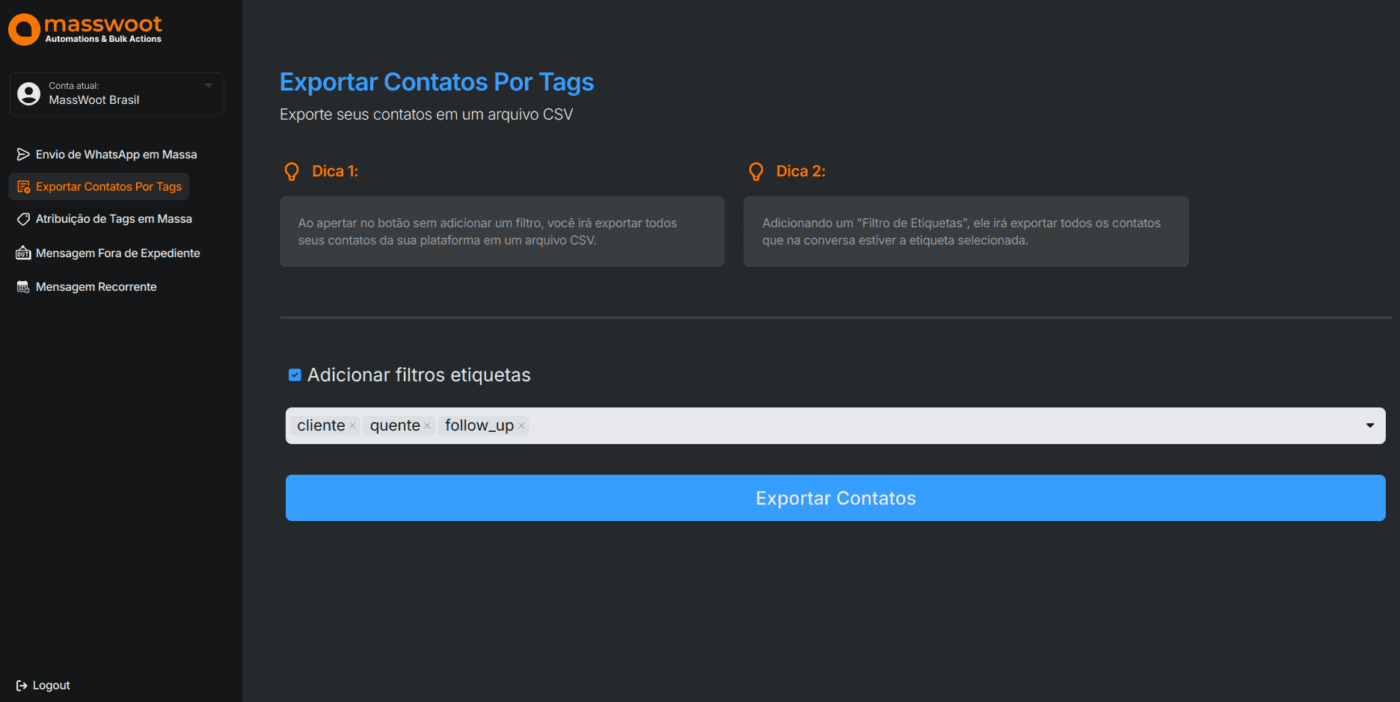Remove the follow_up tag chip
Viewport: 1400px width, 702px height.
point(521,426)
